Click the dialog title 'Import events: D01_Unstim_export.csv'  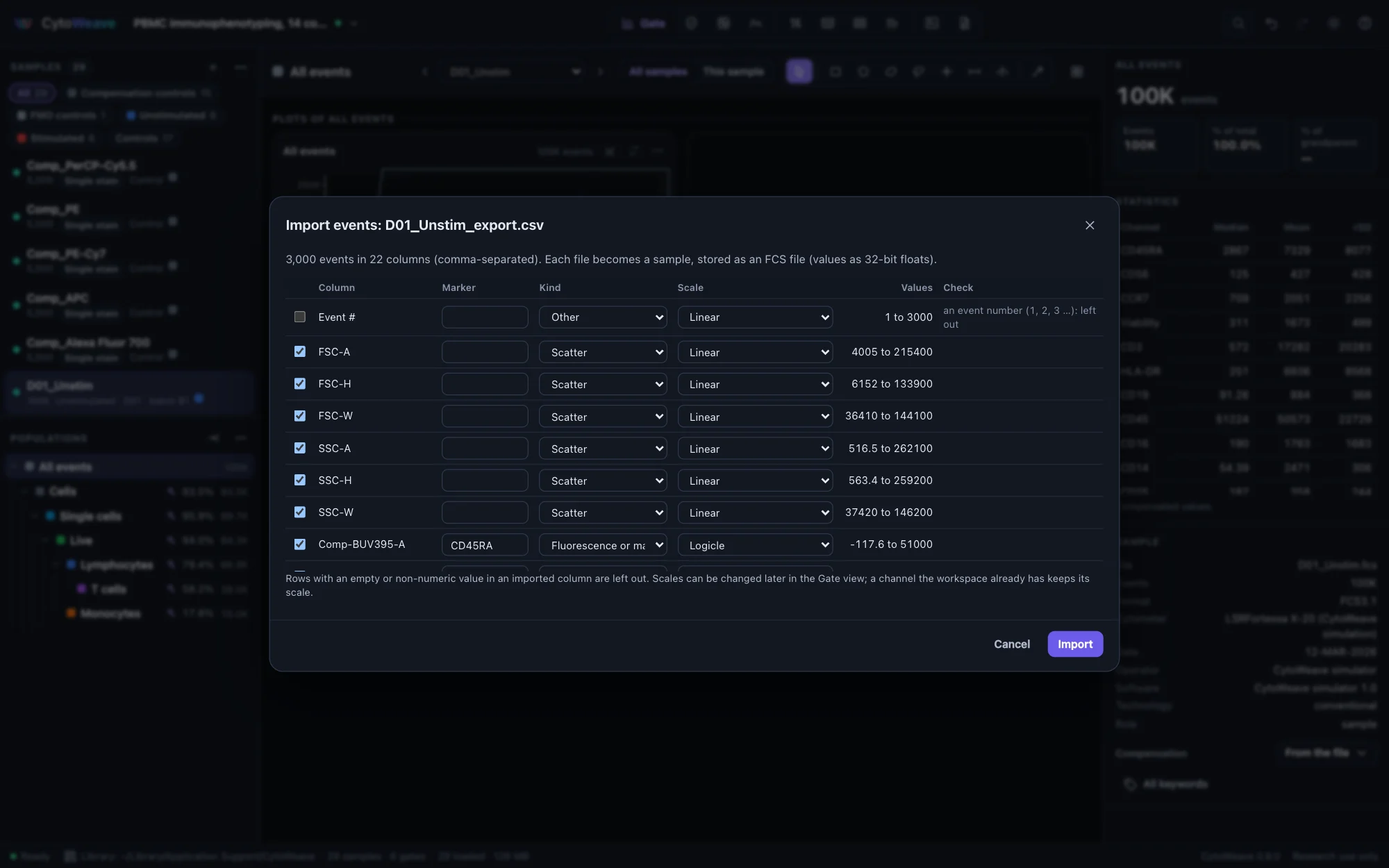point(415,225)
